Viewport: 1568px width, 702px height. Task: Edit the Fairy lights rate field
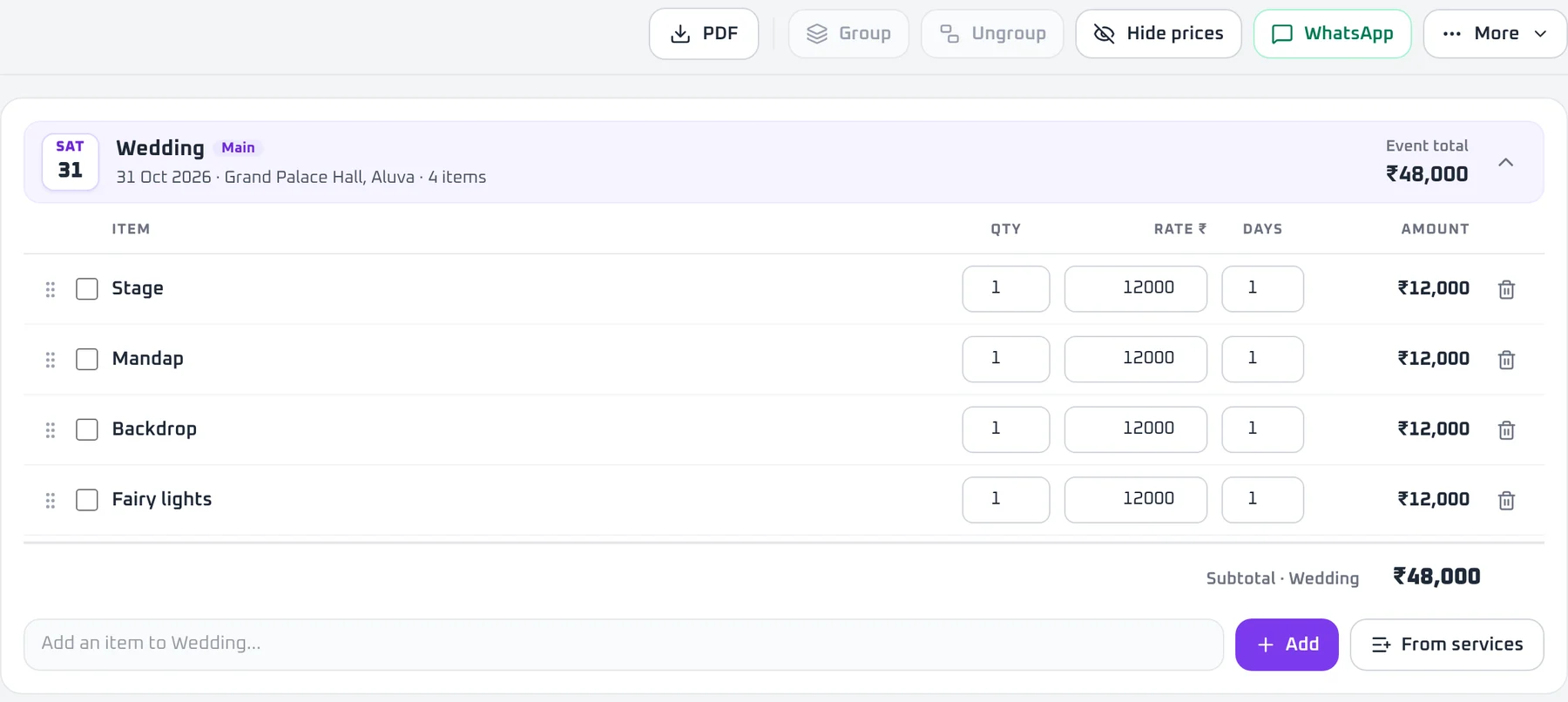click(1136, 500)
